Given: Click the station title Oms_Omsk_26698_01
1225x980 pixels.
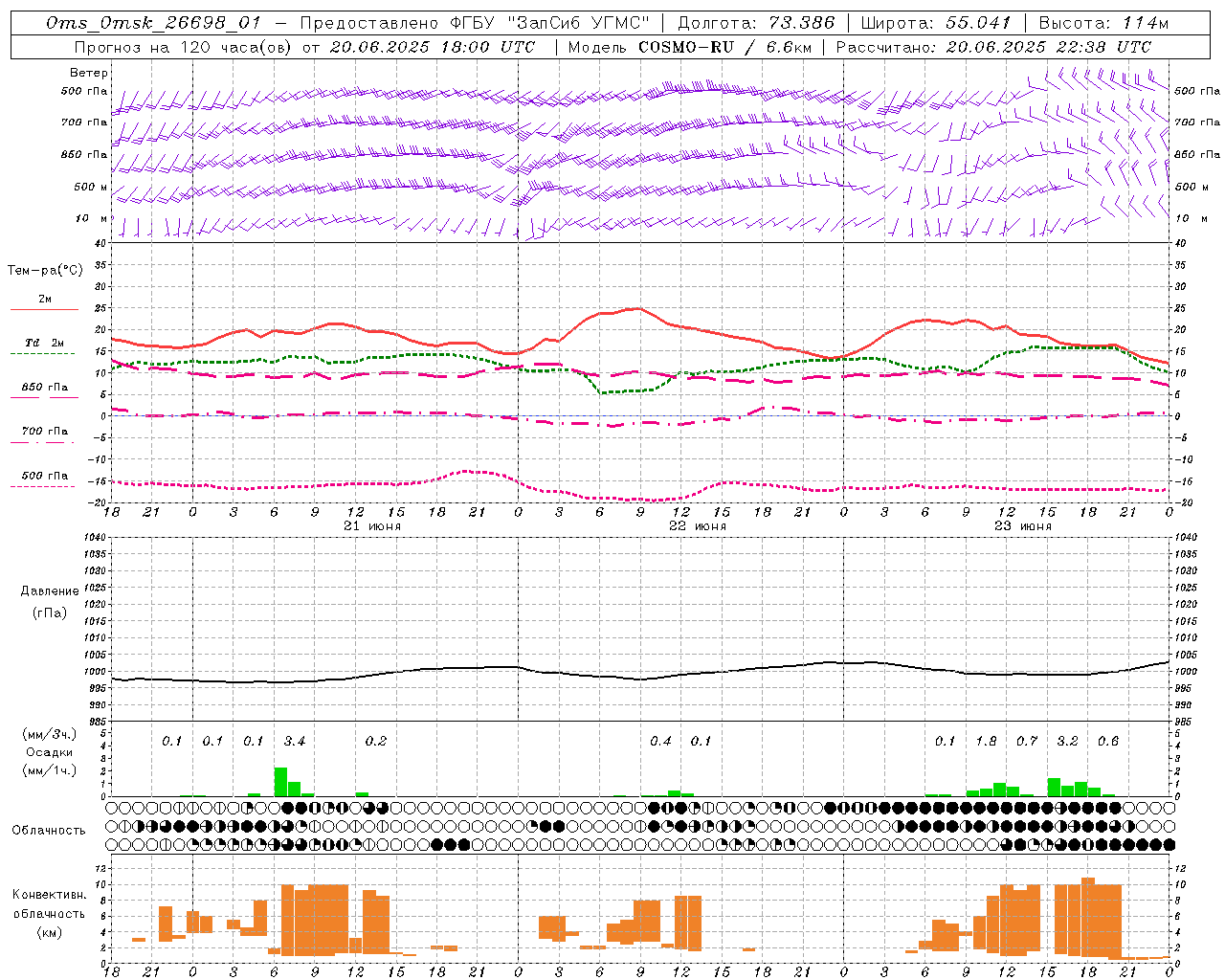Looking at the screenshot, I should (153, 23).
